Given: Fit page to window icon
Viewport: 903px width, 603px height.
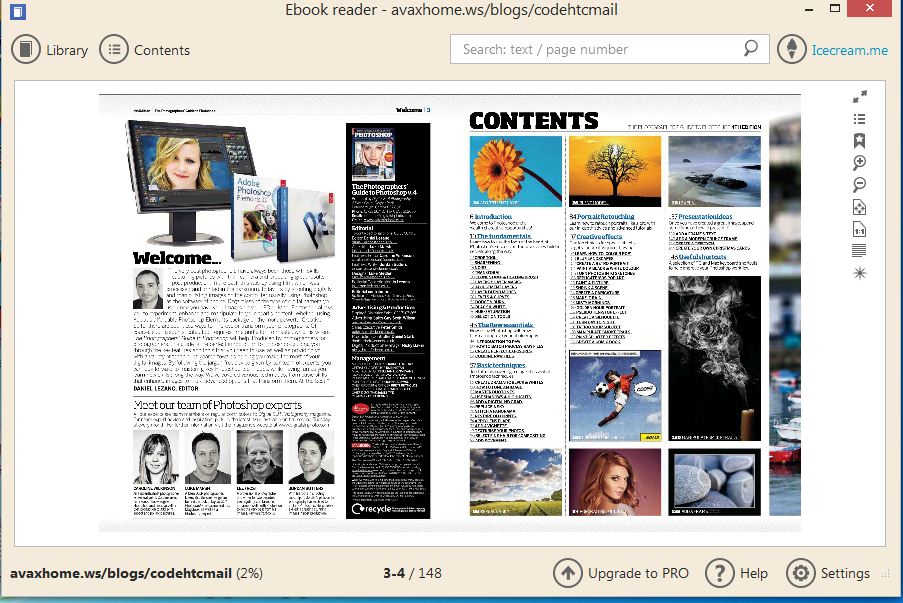Looking at the screenshot, I should click(x=859, y=207).
